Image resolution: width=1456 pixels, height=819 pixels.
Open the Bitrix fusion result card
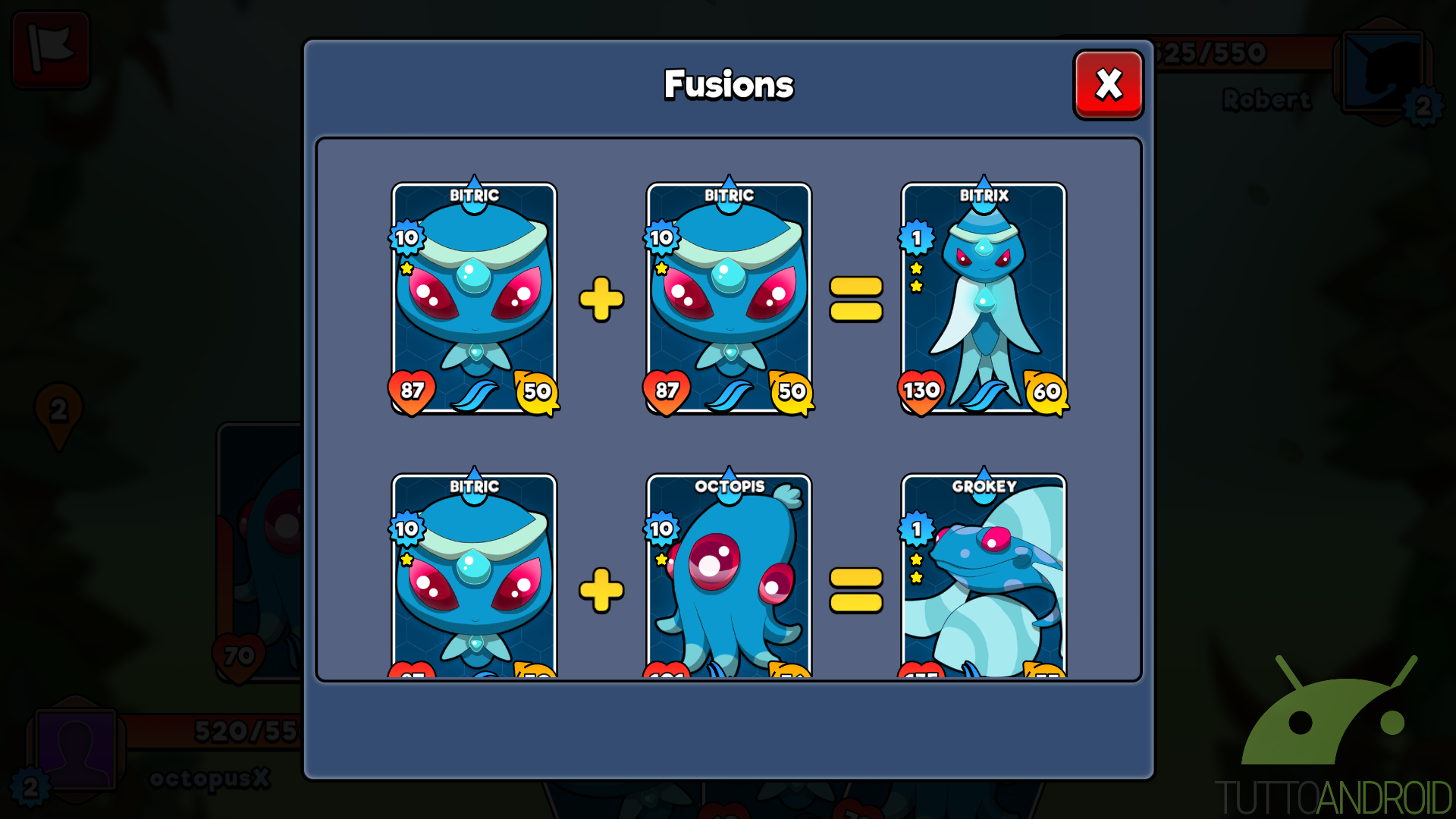984,297
